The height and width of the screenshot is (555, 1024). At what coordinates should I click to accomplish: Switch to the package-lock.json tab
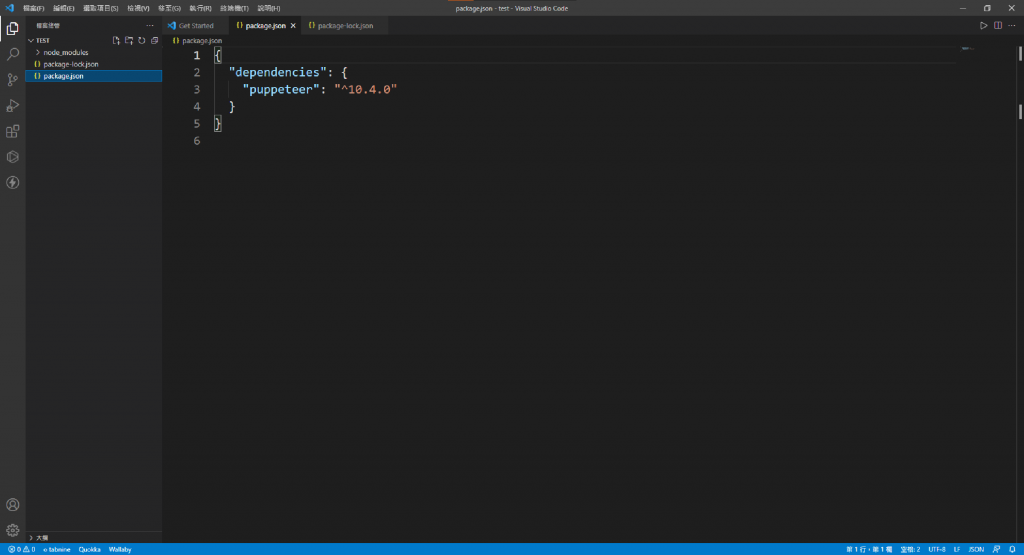pos(344,25)
